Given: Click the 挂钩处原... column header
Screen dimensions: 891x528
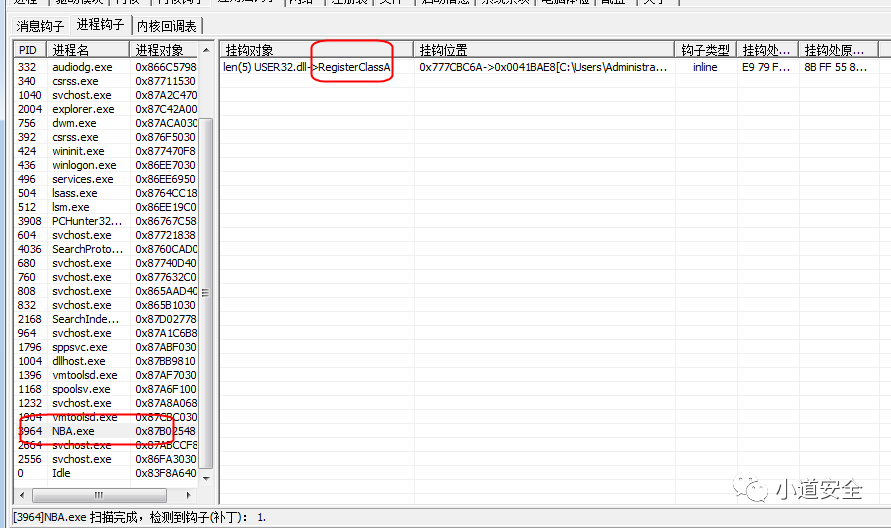Looking at the screenshot, I should [838, 50].
